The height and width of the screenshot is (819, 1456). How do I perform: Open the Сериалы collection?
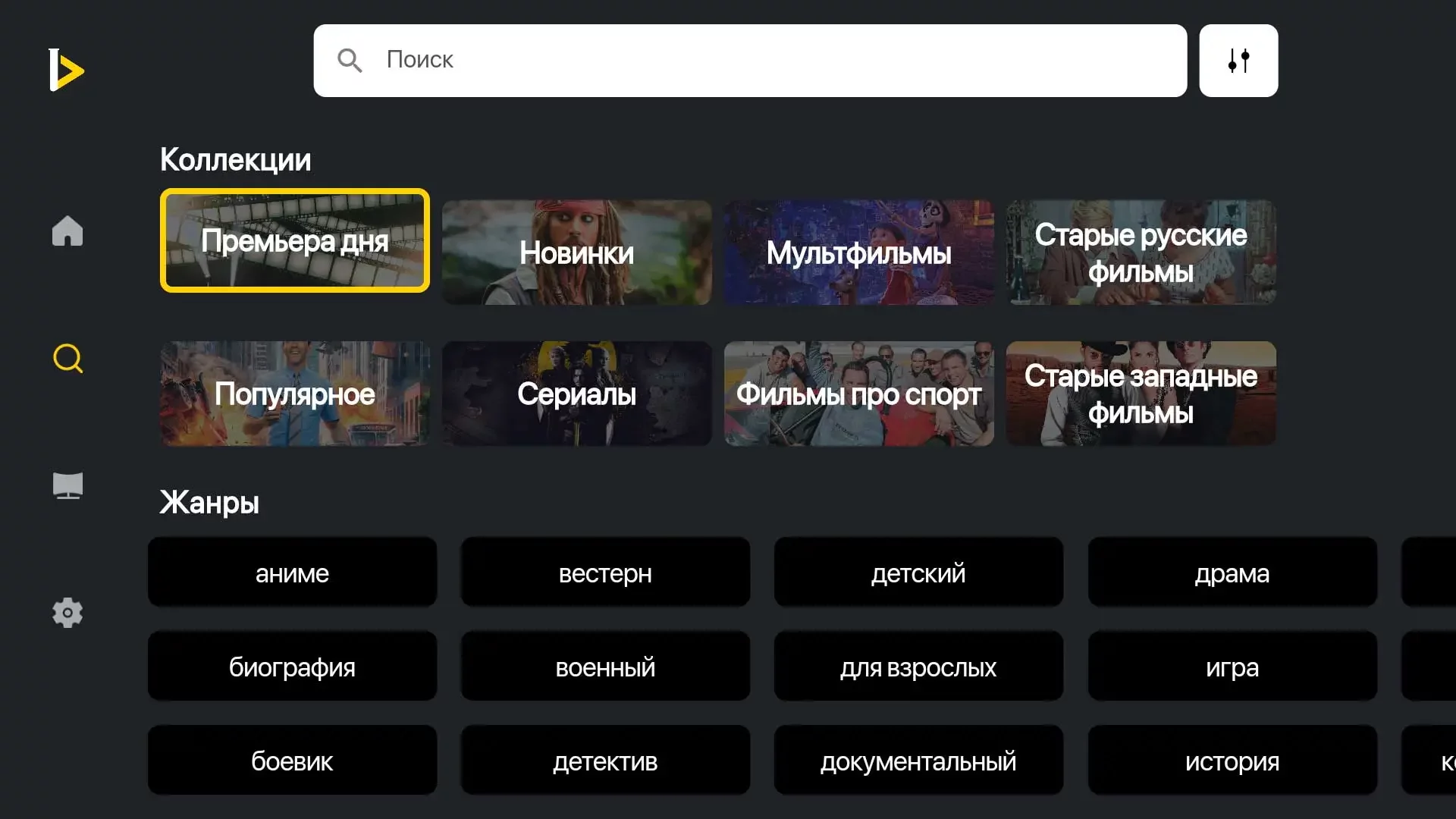click(x=576, y=394)
